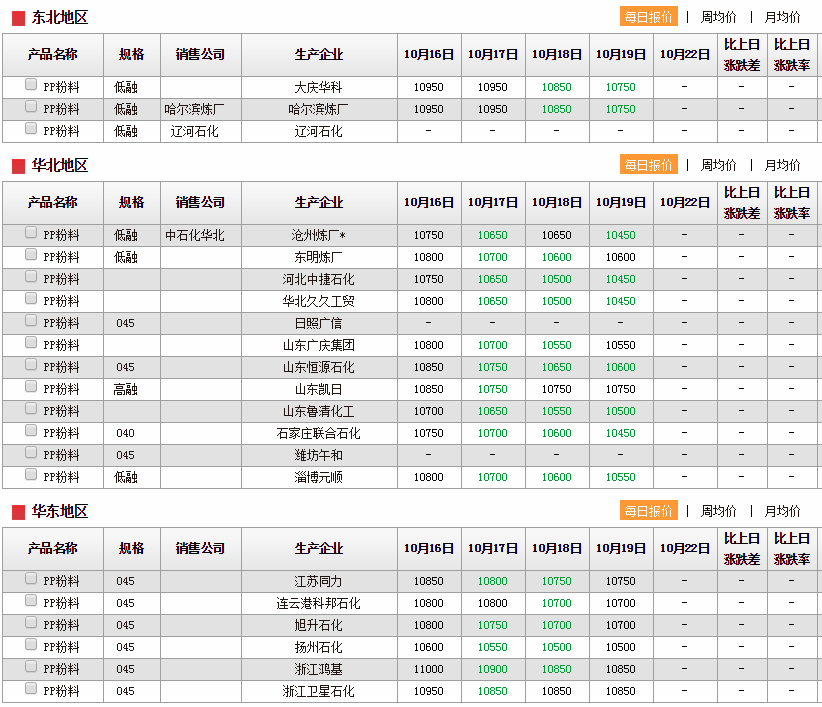Select the 淄博元顺 row checkbox
The image size is (822, 707).
31,474
